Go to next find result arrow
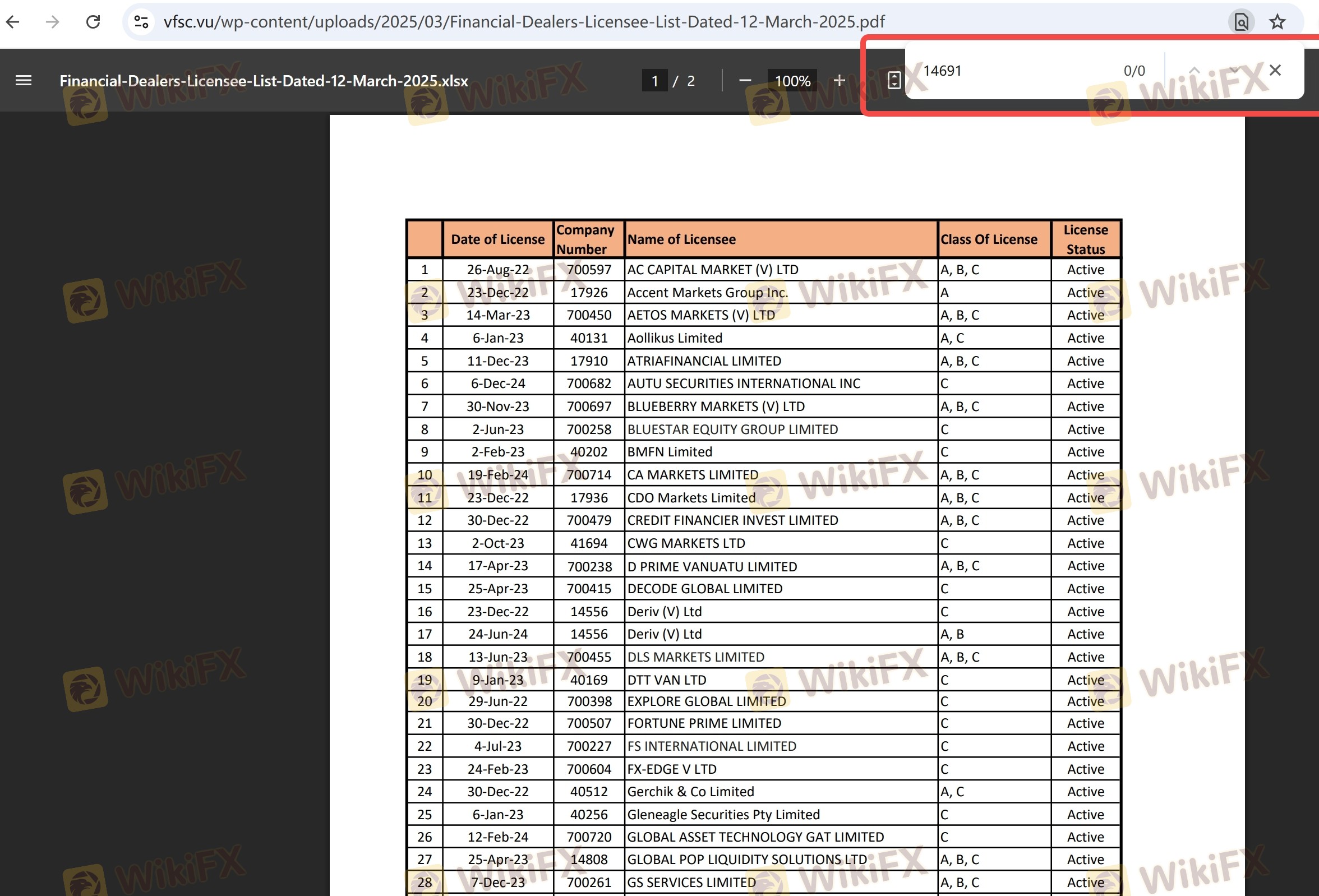Screen dimensions: 1319x896 pos(1234,70)
